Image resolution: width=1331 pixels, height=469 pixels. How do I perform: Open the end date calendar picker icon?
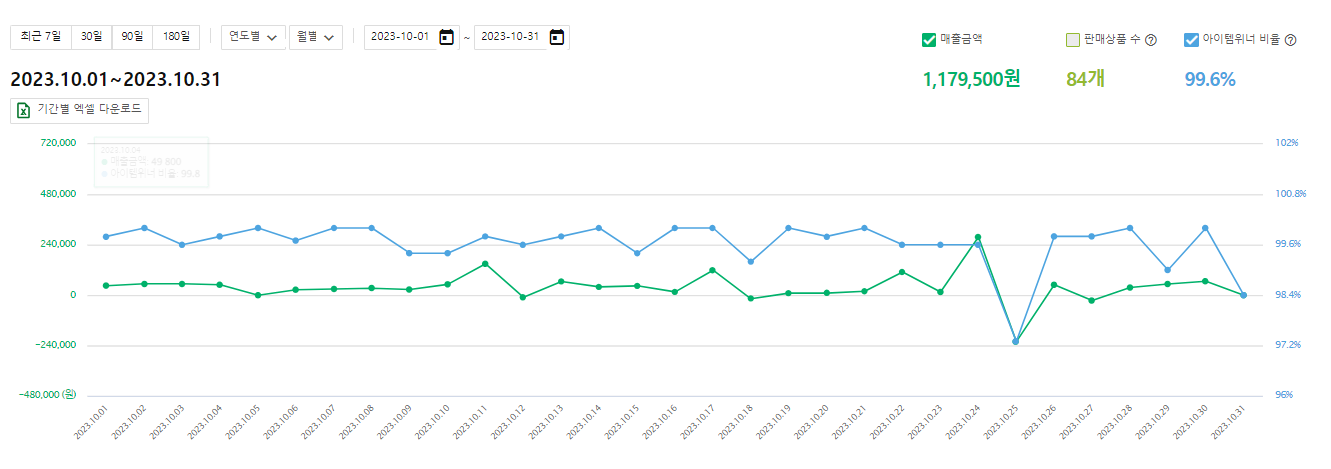pos(557,37)
